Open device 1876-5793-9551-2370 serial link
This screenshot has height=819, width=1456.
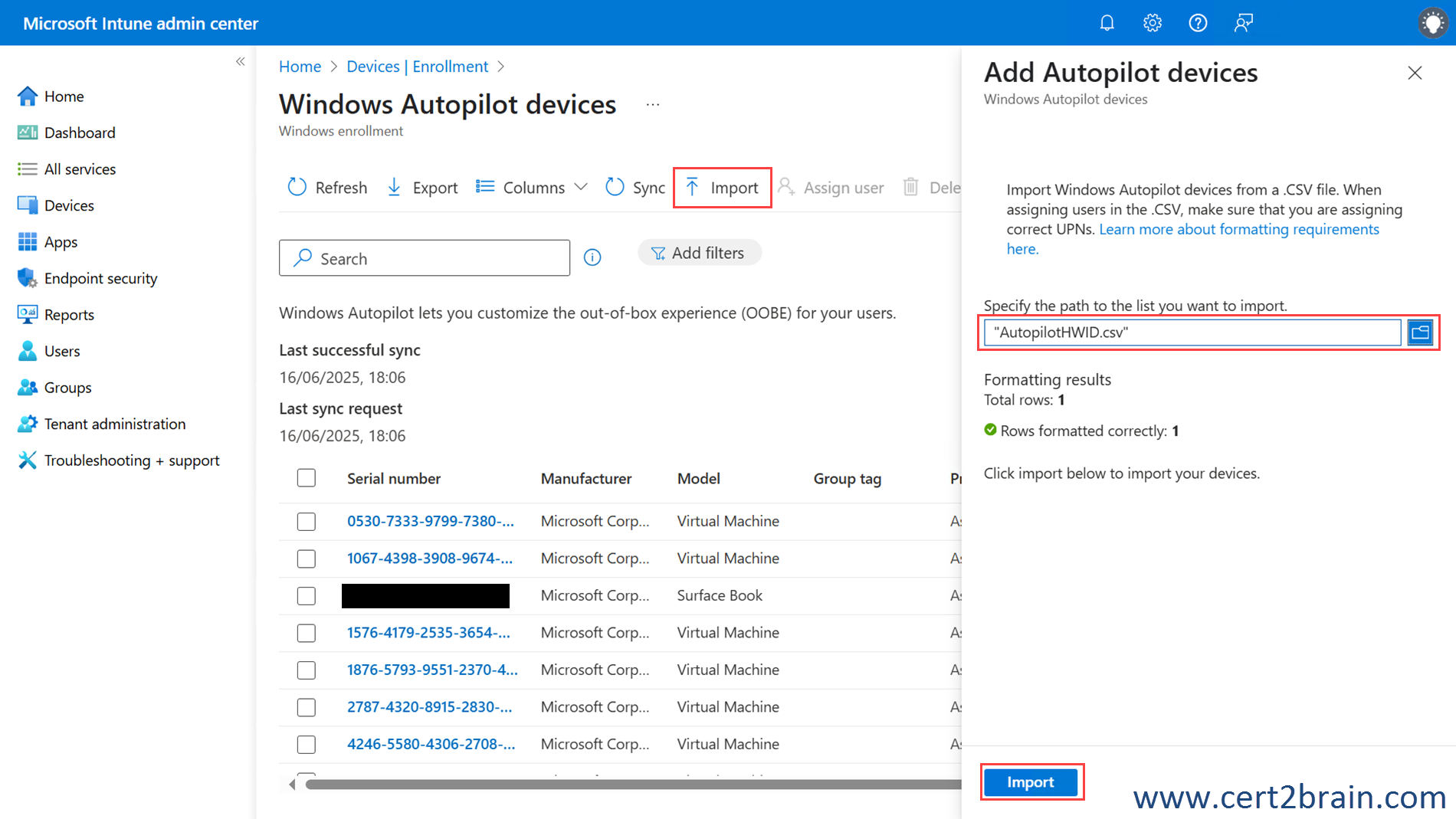432,670
